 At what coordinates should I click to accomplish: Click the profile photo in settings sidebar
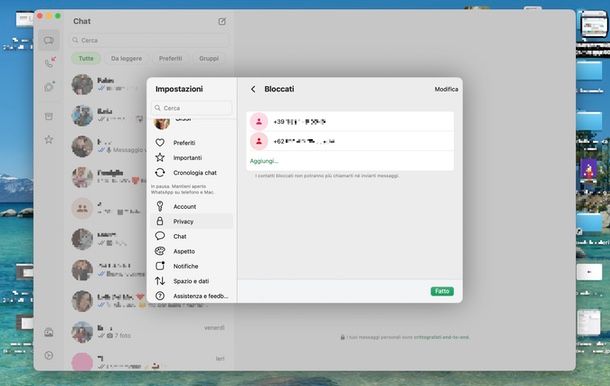pyautogui.click(x=162, y=124)
